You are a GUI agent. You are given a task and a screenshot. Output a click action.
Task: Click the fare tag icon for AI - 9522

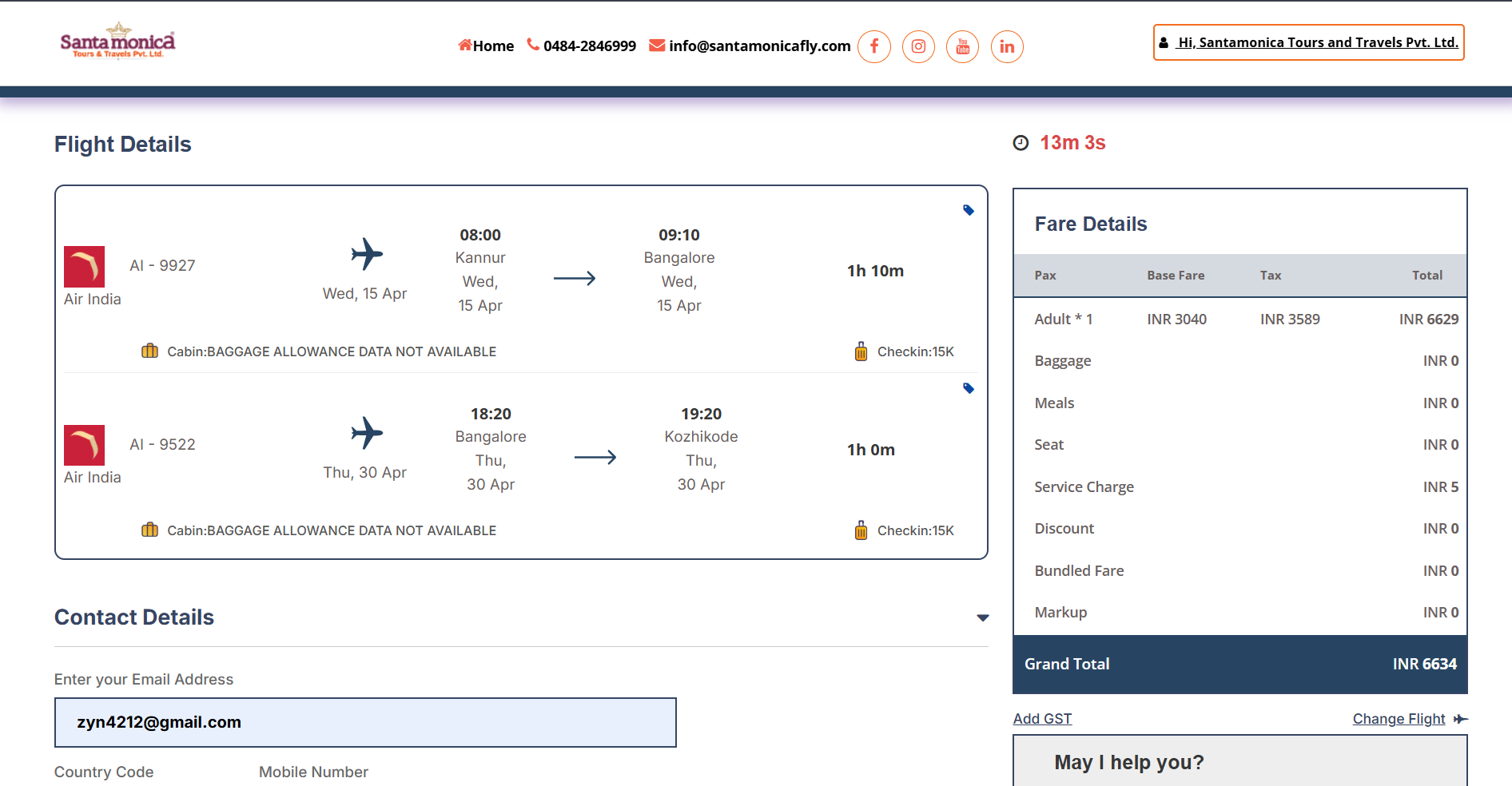969,388
